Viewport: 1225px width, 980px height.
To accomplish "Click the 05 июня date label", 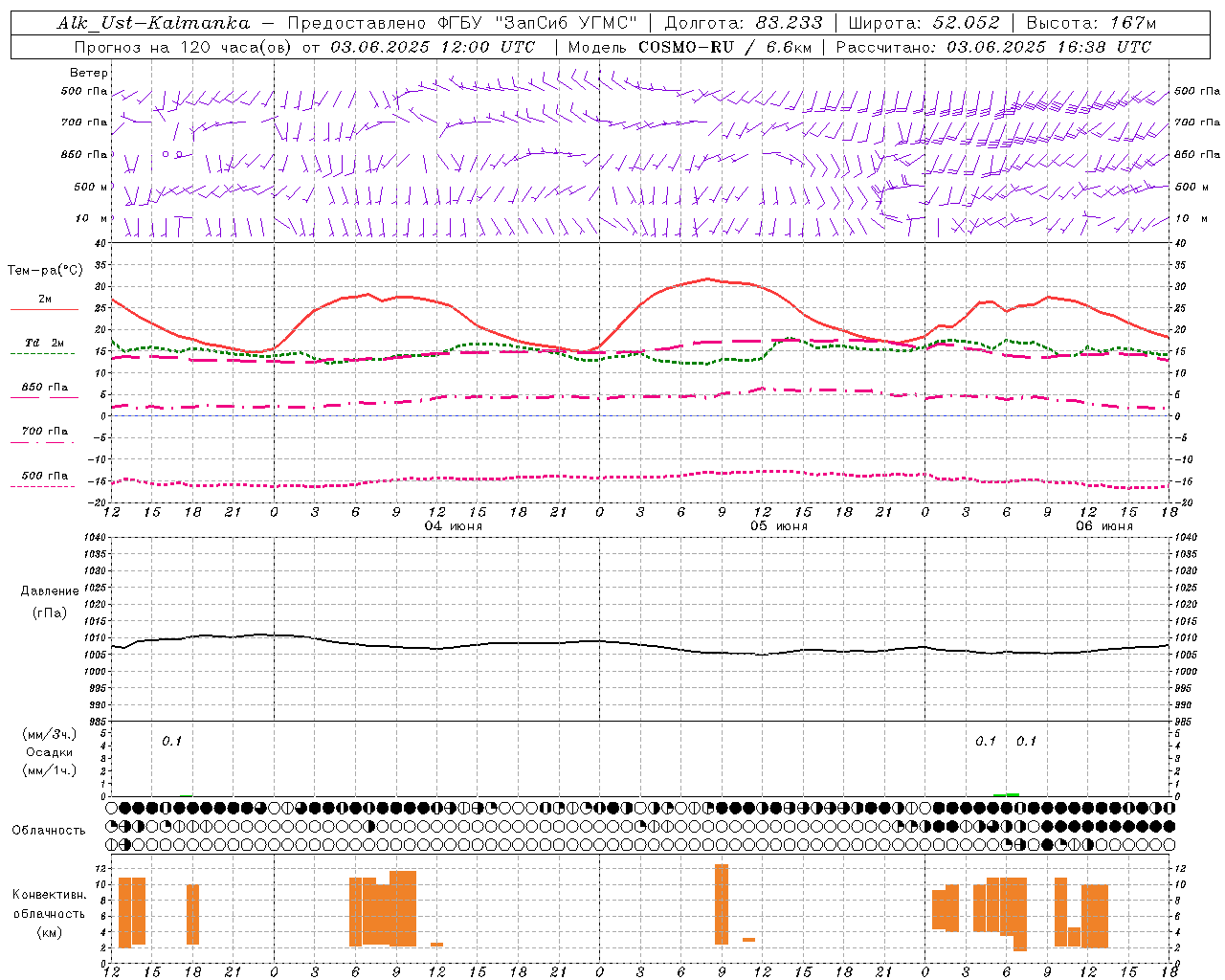I will [x=778, y=525].
